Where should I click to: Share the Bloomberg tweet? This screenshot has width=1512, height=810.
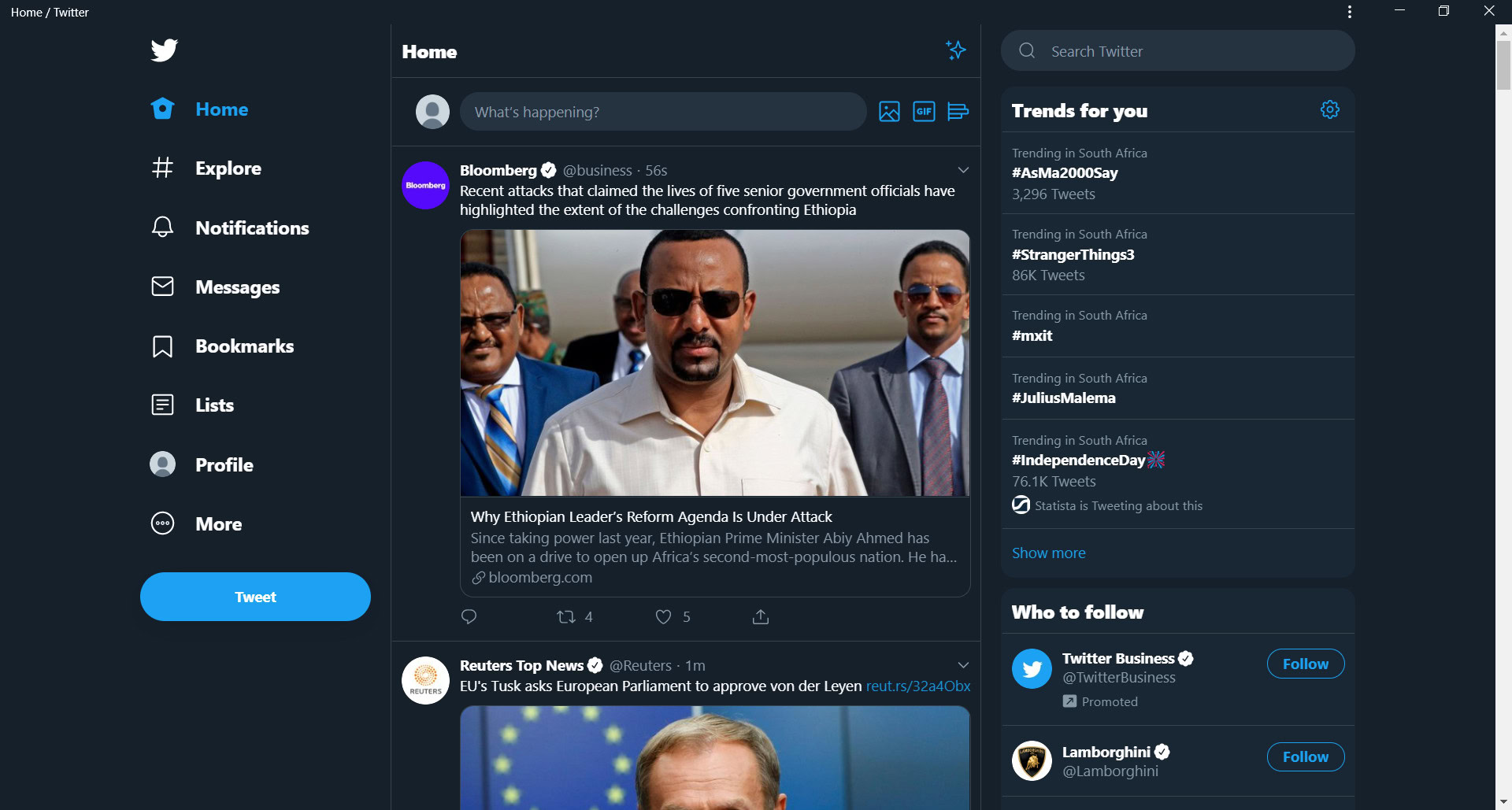click(761, 617)
